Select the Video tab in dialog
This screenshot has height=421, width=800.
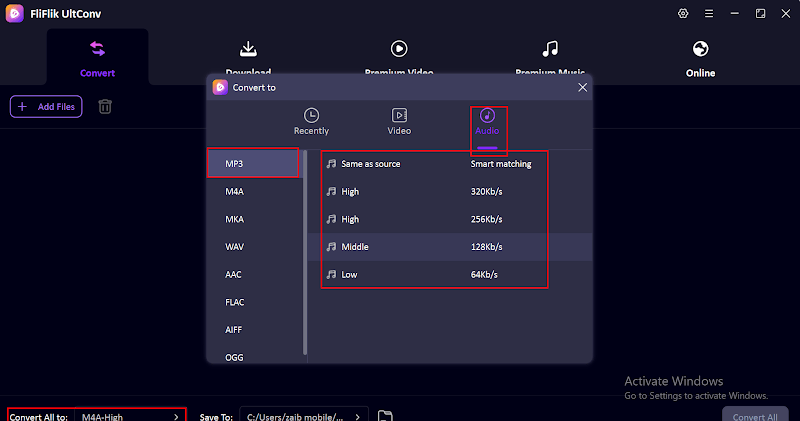click(399, 122)
